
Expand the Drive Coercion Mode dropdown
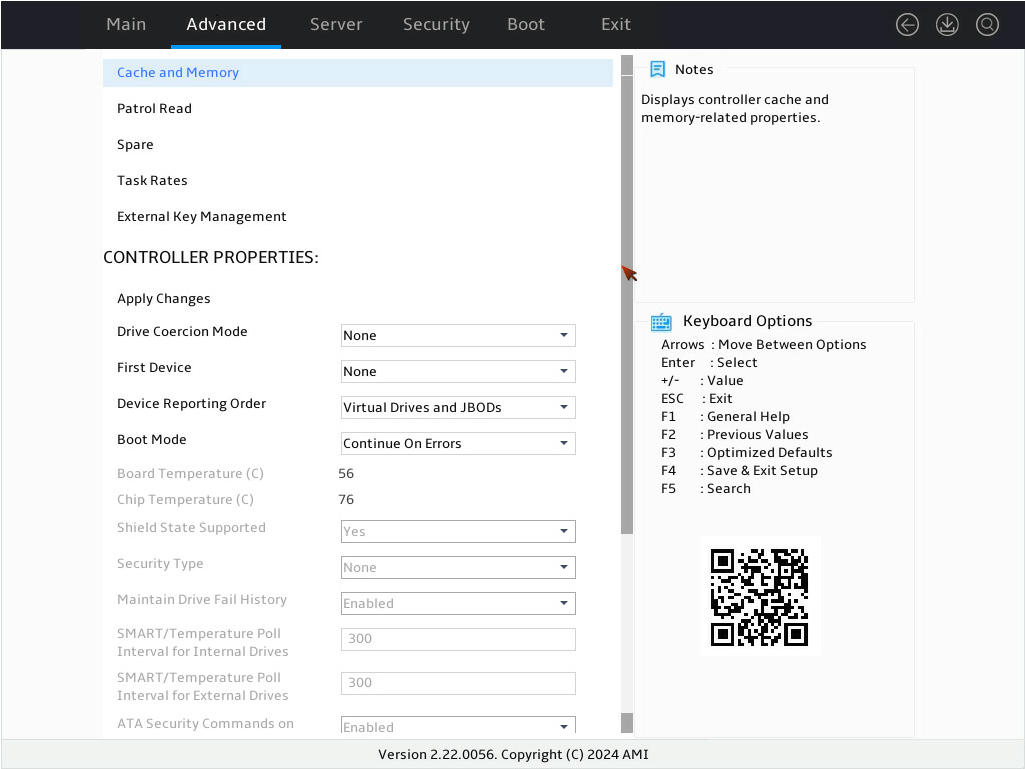click(458, 335)
